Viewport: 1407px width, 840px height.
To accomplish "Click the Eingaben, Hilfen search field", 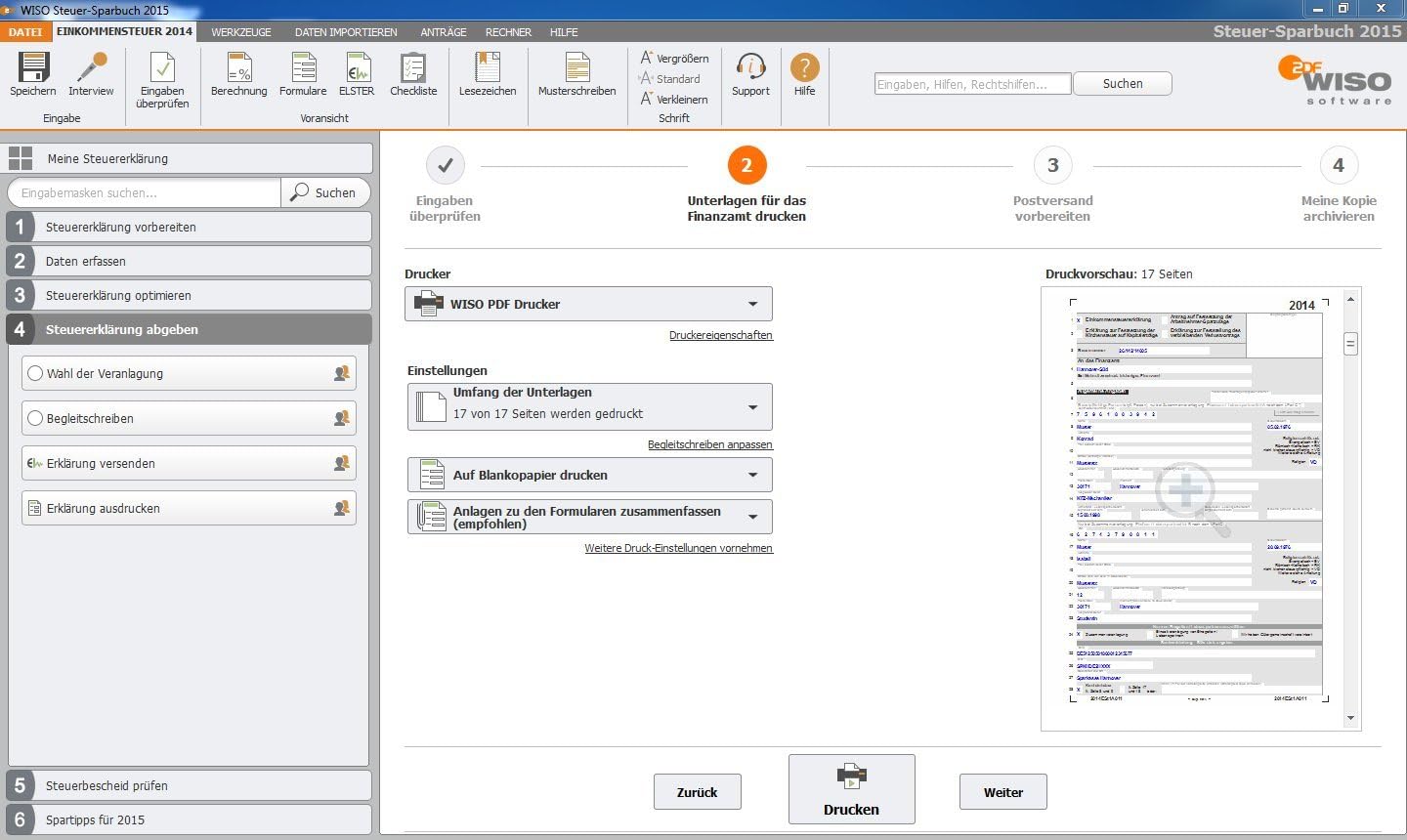I will click(972, 84).
